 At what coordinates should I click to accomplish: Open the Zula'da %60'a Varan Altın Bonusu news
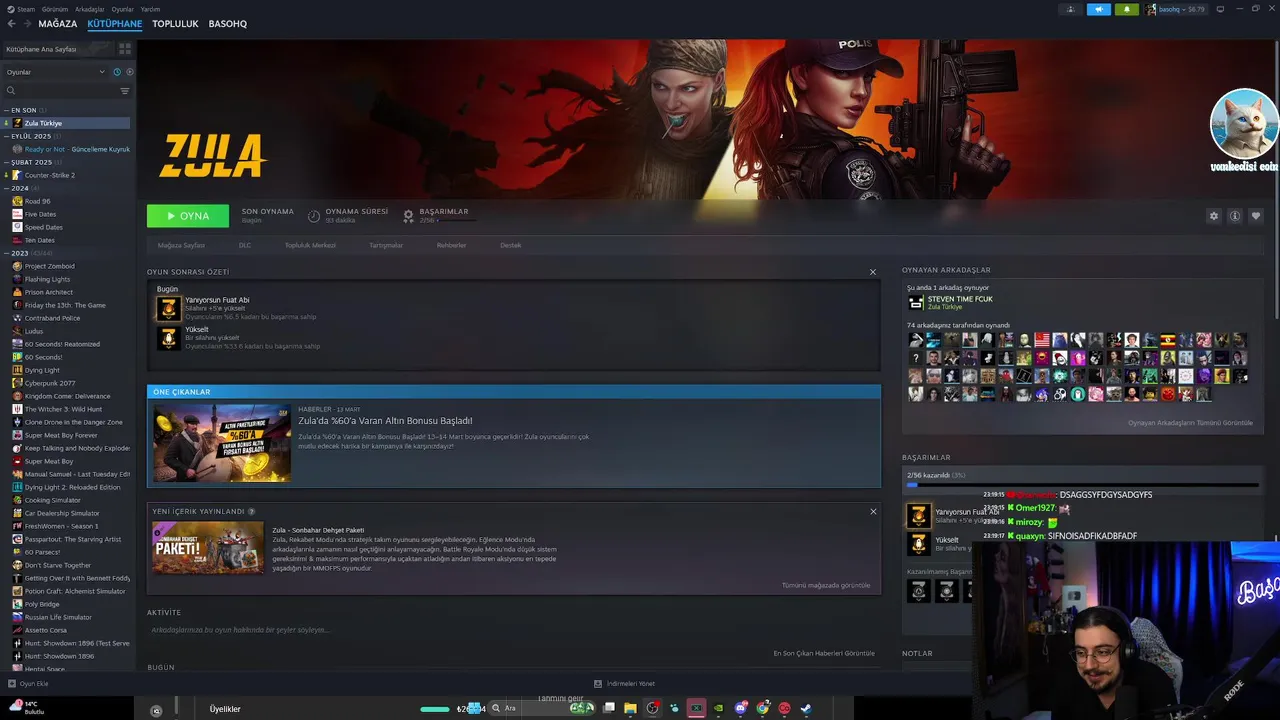(385, 421)
